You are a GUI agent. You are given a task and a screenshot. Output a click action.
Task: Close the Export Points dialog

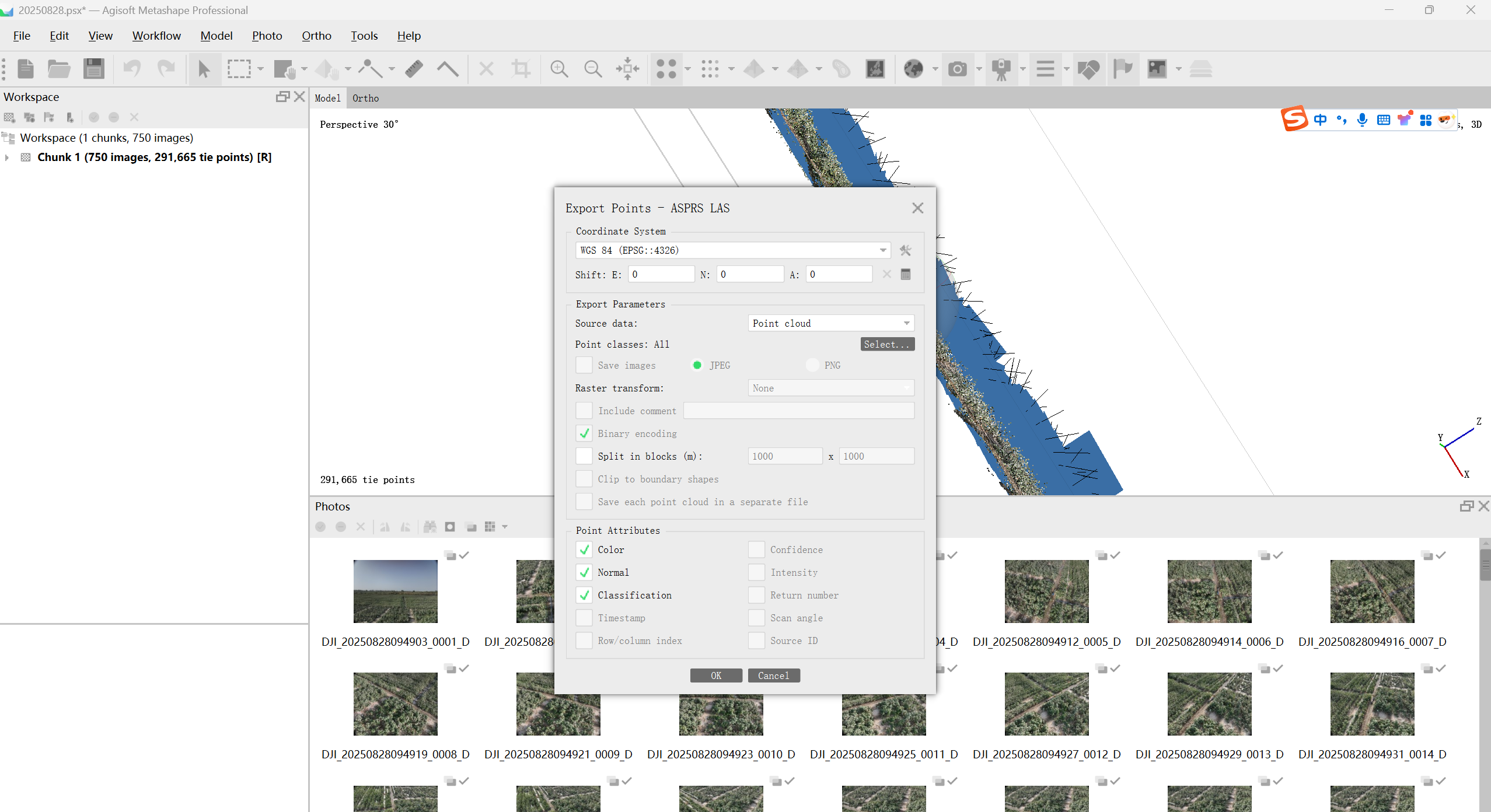pos(917,208)
